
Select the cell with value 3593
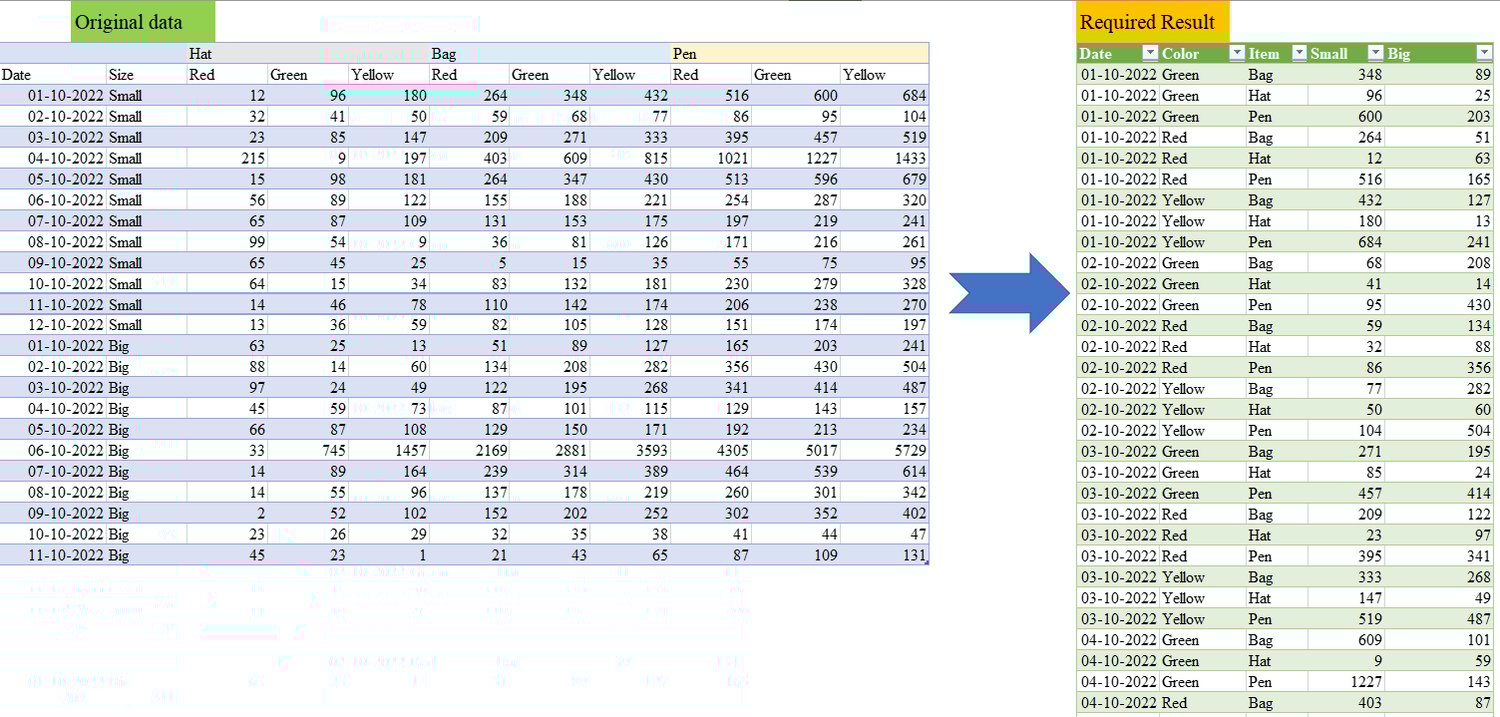click(x=630, y=450)
